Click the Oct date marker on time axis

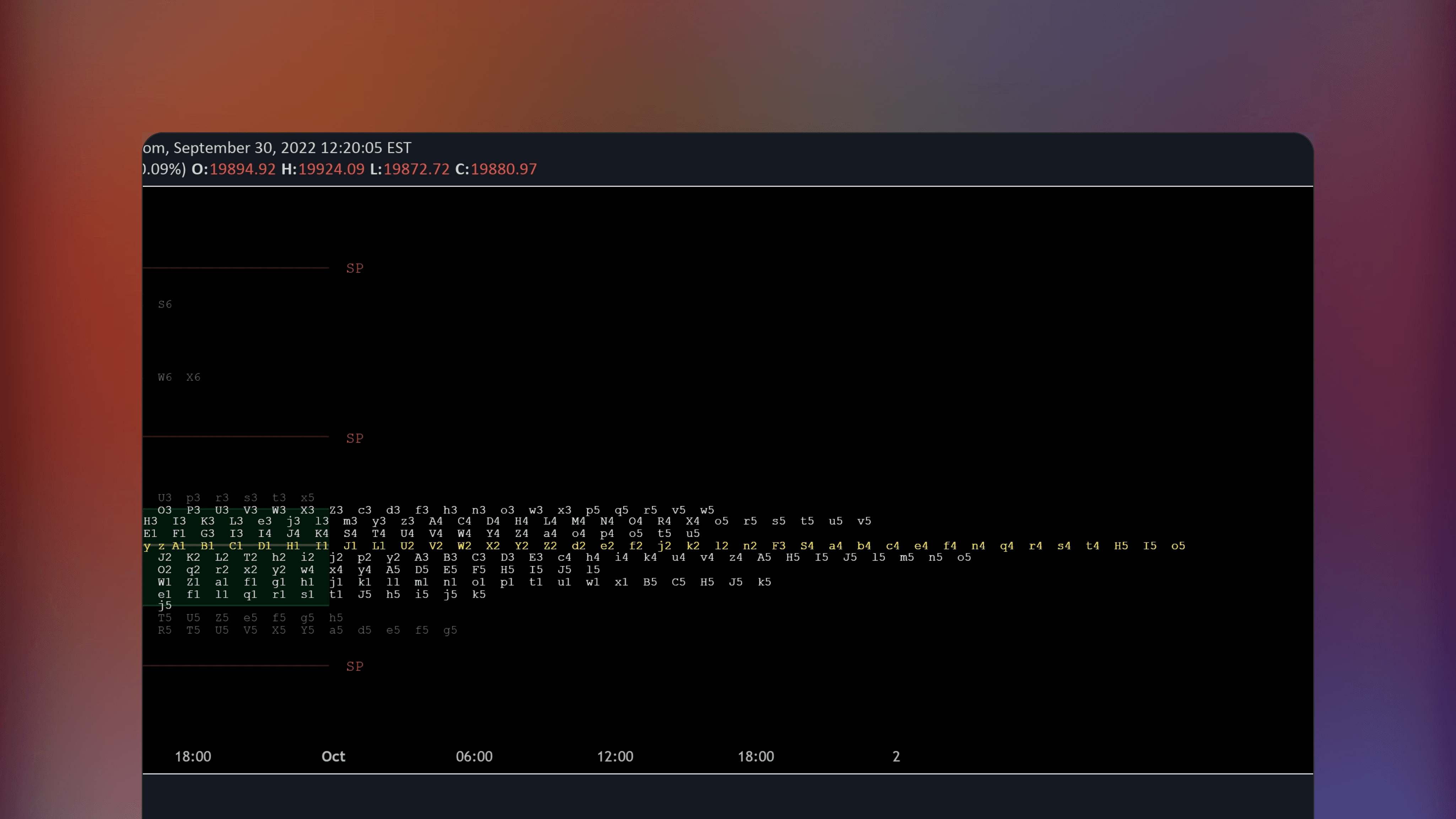click(x=333, y=756)
